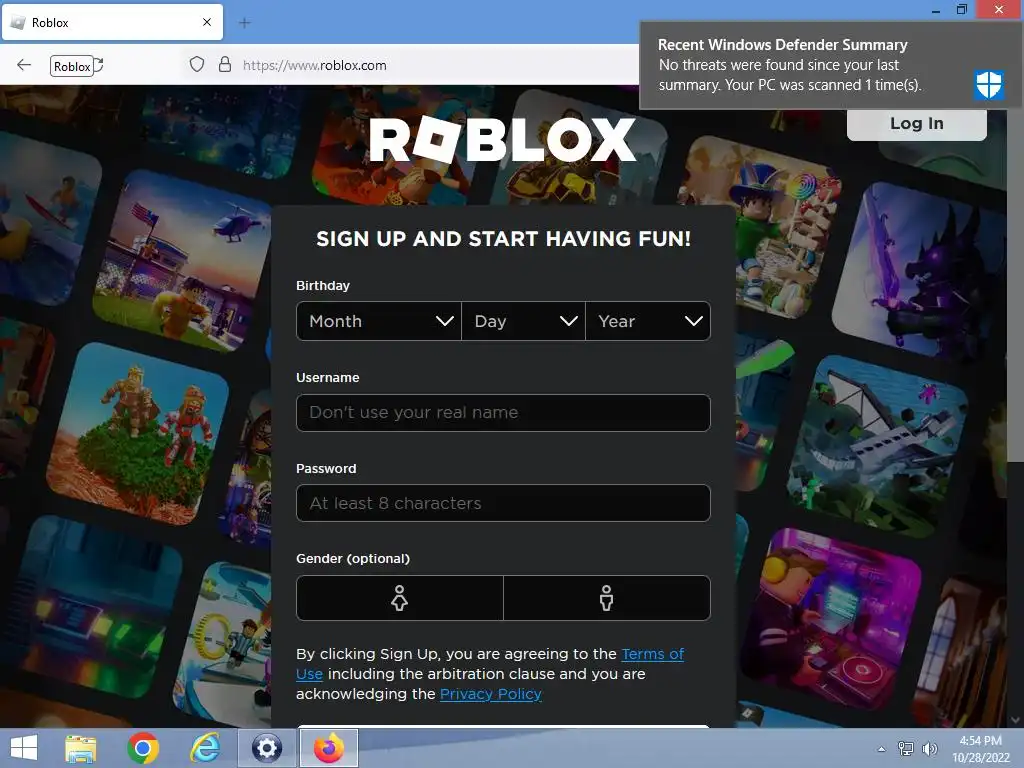Open the Year birthday dropdown

(648, 321)
